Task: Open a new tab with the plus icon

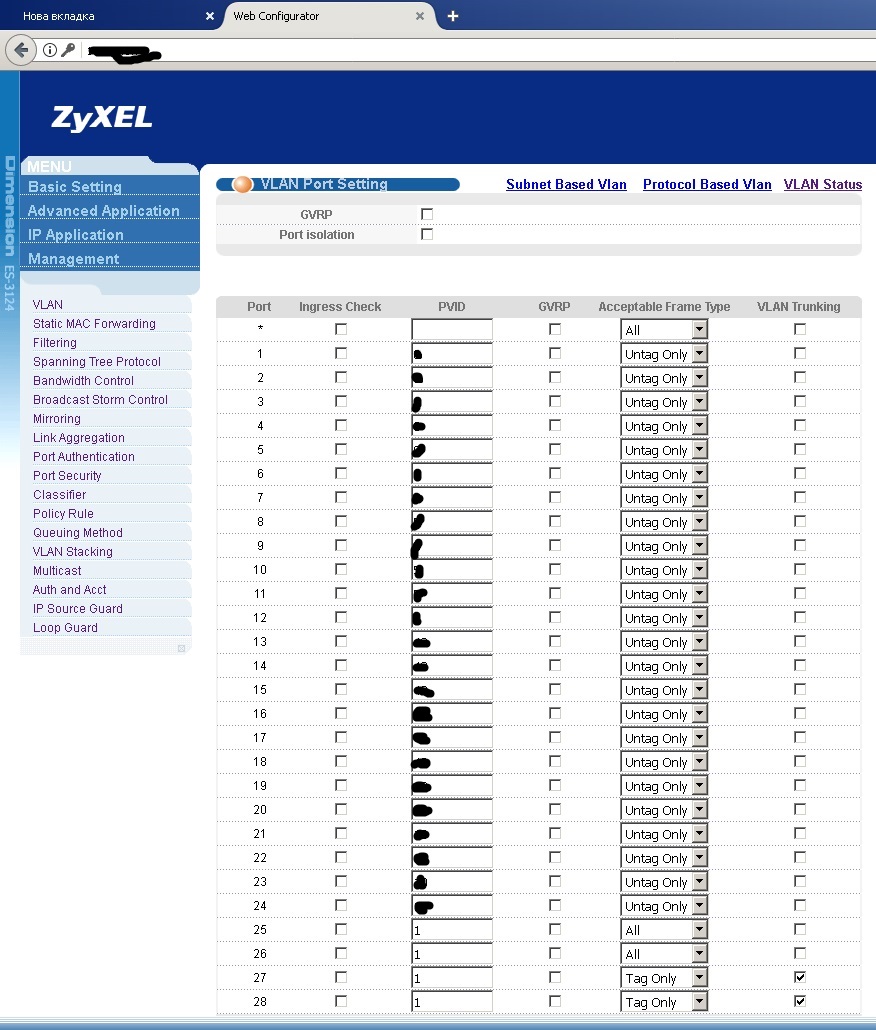Action: (x=451, y=14)
